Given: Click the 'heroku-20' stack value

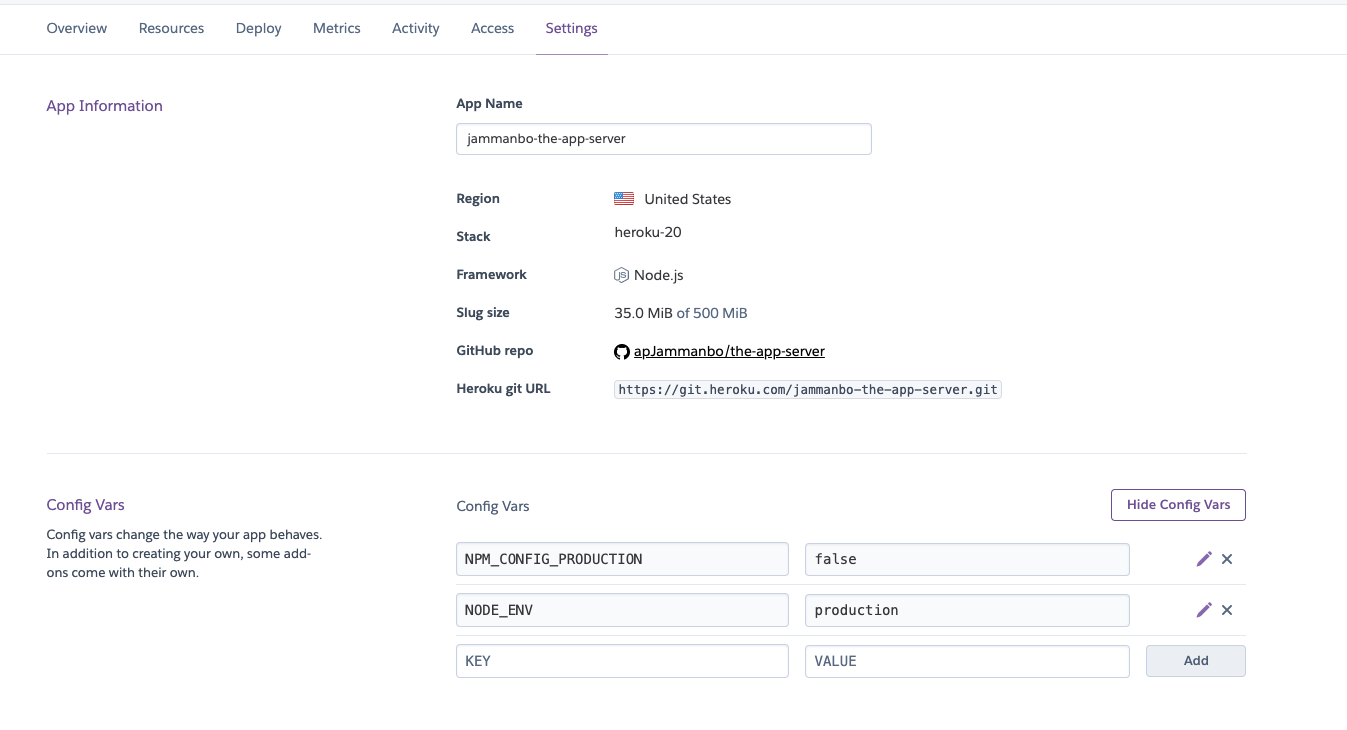Looking at the screenshot, I should click(648, 232).
